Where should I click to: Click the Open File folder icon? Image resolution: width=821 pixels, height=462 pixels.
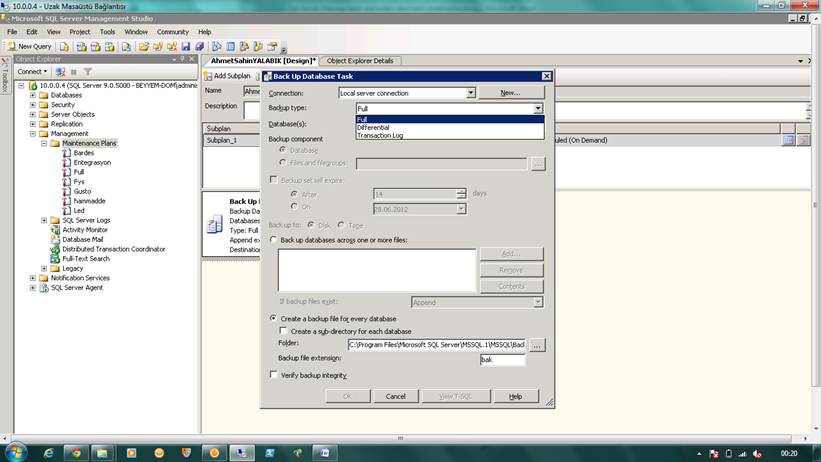[x=144, y=47]
